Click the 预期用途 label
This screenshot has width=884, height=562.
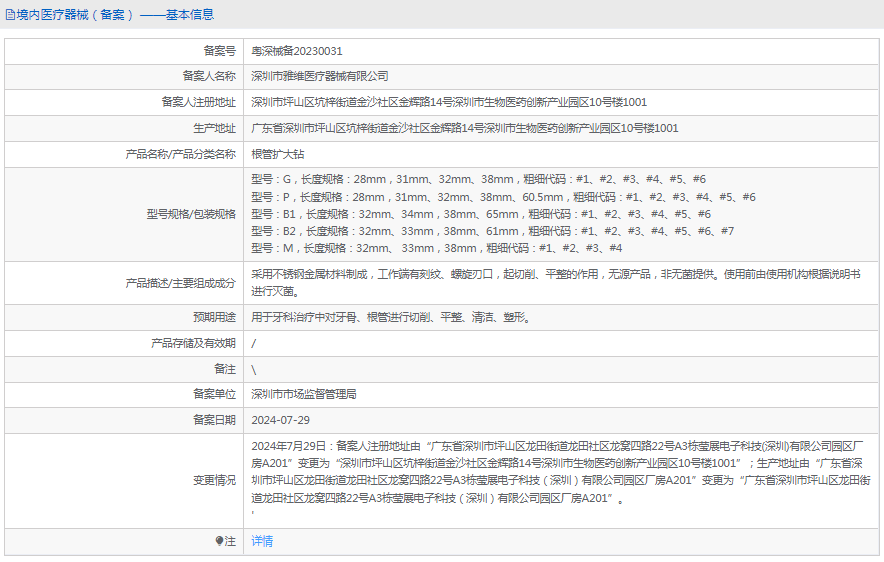pos(214,317)
